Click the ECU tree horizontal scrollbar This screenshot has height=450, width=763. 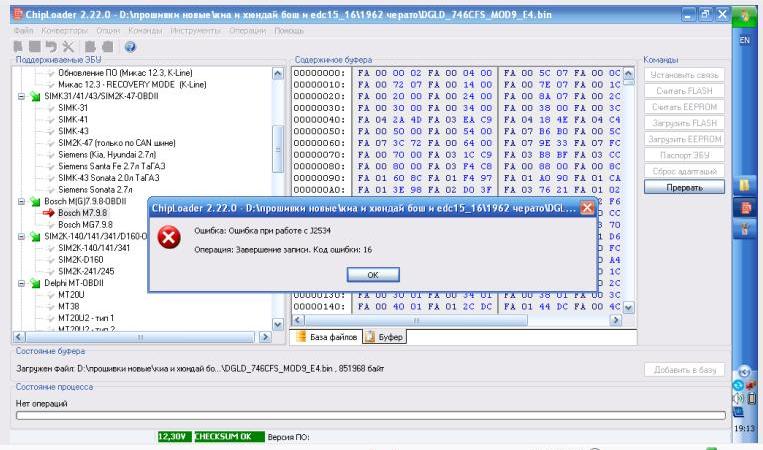pyautogui.click(x=140, y=337)
